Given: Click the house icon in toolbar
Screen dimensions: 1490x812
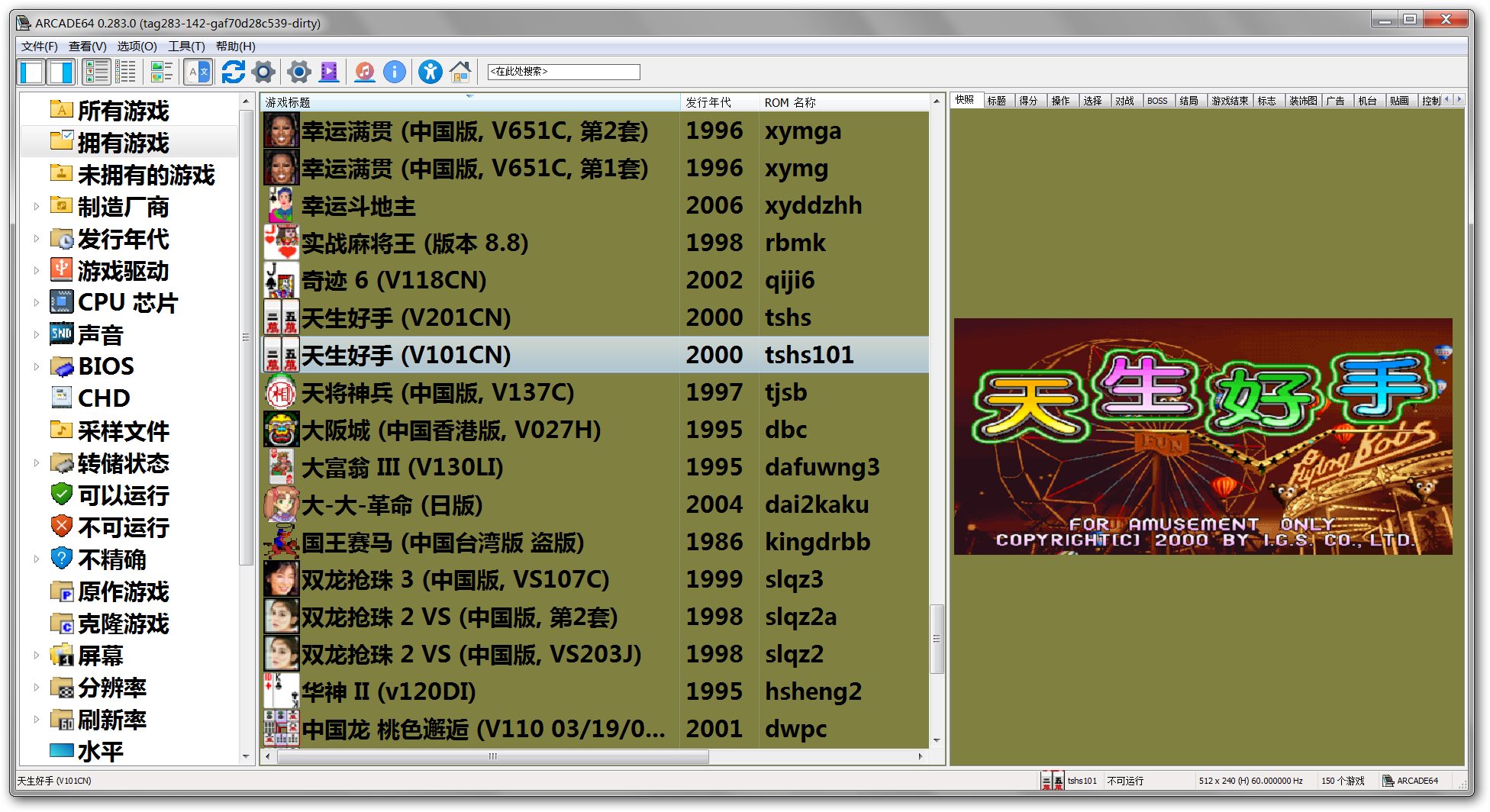Looking at the screenshot, I should 460,72.
